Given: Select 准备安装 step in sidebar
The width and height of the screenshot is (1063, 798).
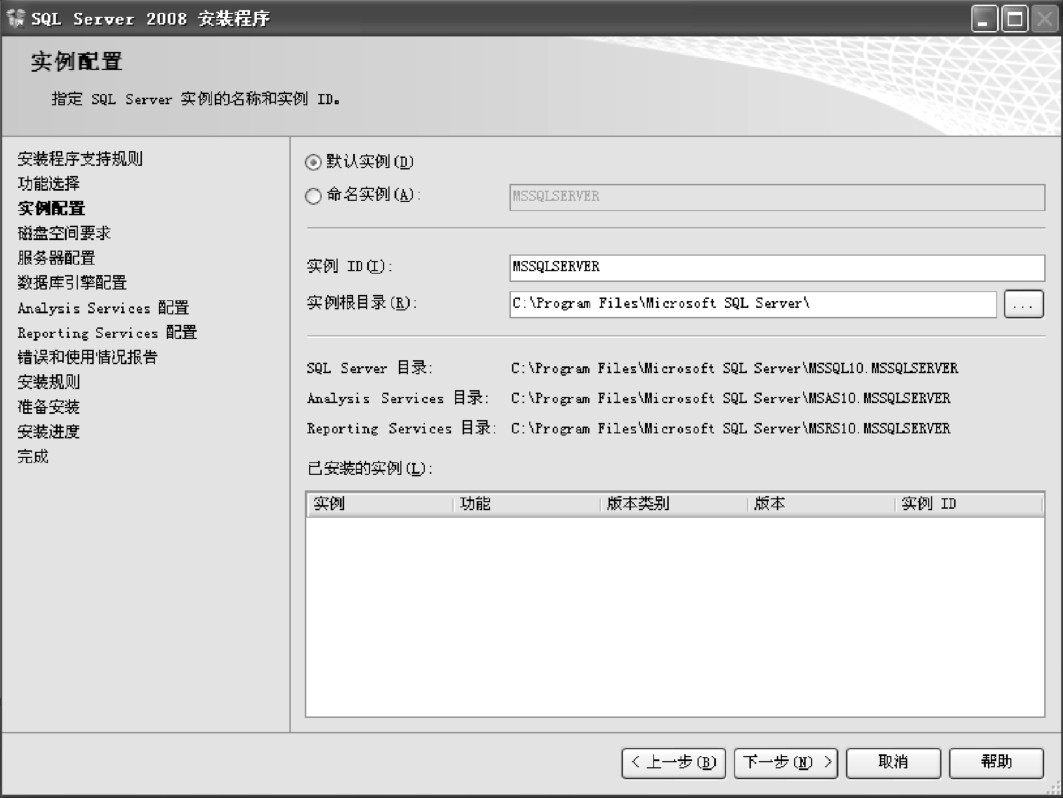Looking at the screenshot, I should (49, 407).
